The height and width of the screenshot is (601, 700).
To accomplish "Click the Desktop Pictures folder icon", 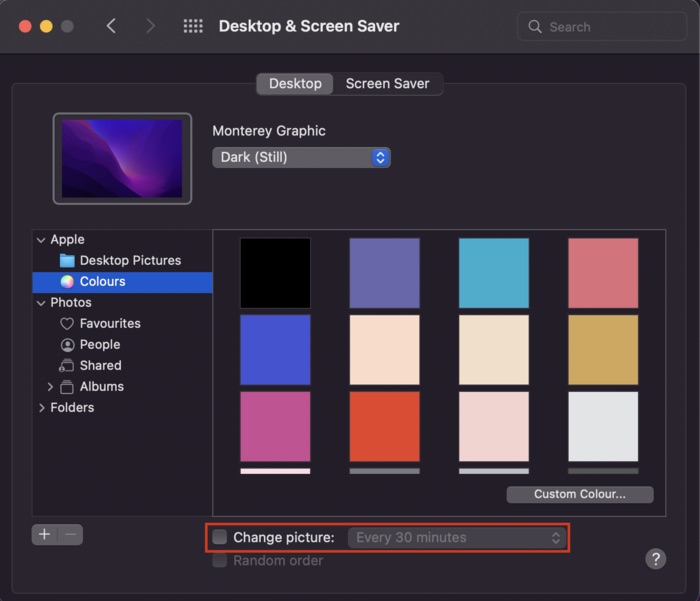I will [x=67, y=260].
